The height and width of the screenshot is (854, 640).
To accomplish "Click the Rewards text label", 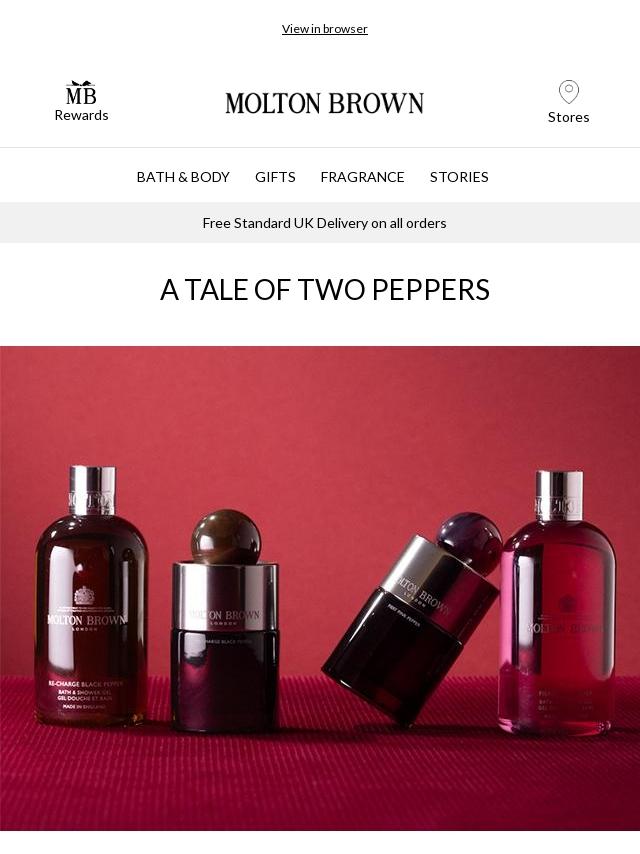I will coord(81,115).
